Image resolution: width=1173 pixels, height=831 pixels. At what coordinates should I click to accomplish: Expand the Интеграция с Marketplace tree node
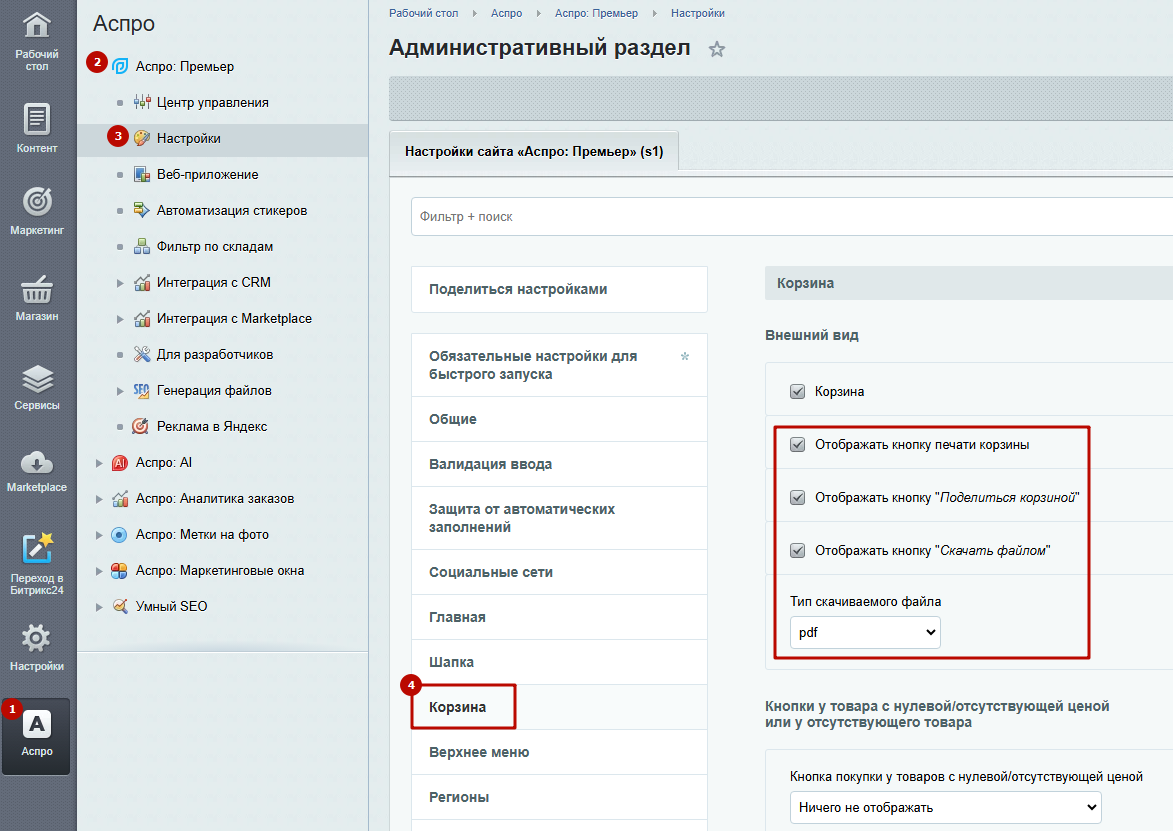tap(120, 319)
